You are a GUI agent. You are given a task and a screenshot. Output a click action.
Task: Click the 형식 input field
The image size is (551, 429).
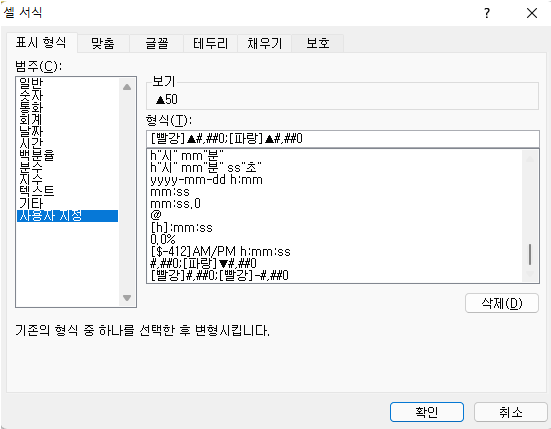(x=343, y=139)
